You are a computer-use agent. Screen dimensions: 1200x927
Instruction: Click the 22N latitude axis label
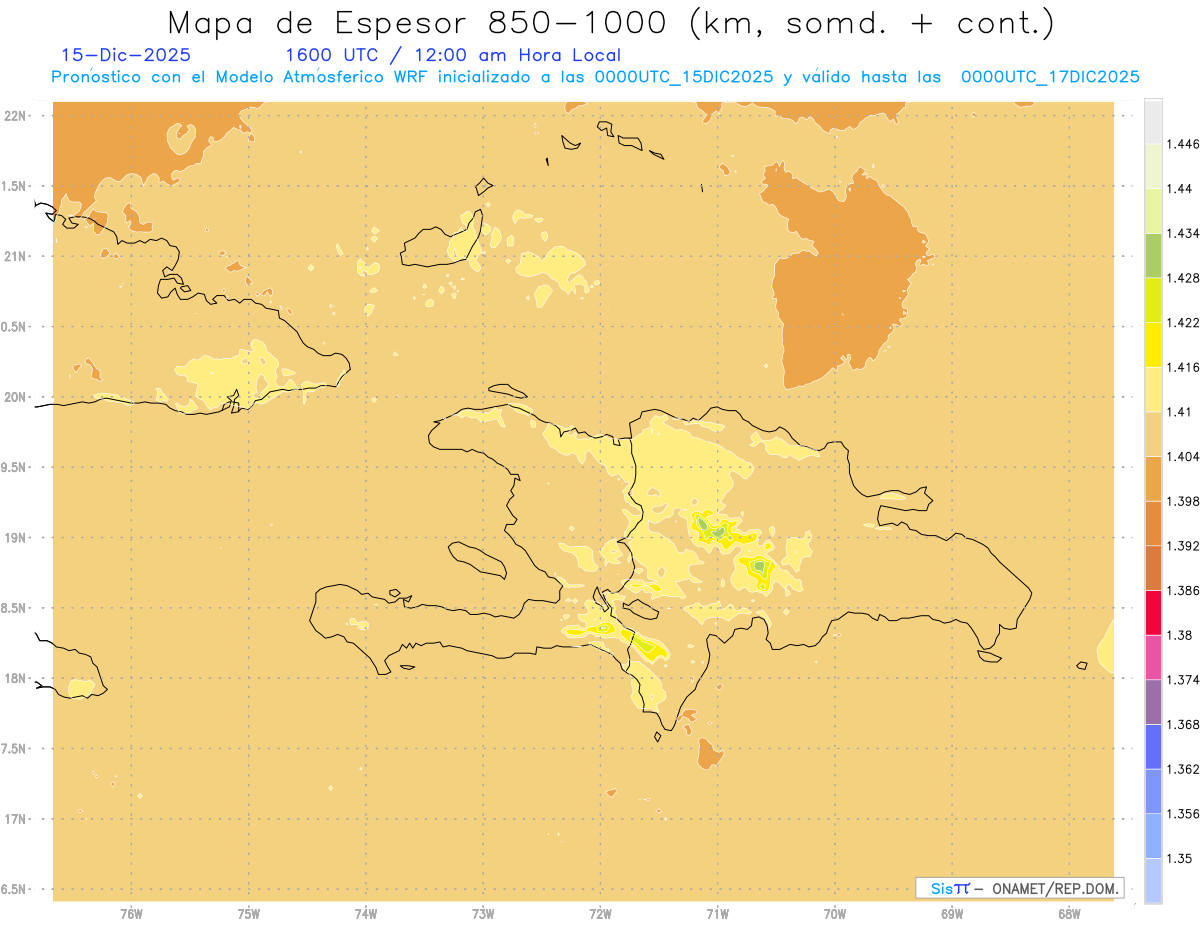(15, 116)
